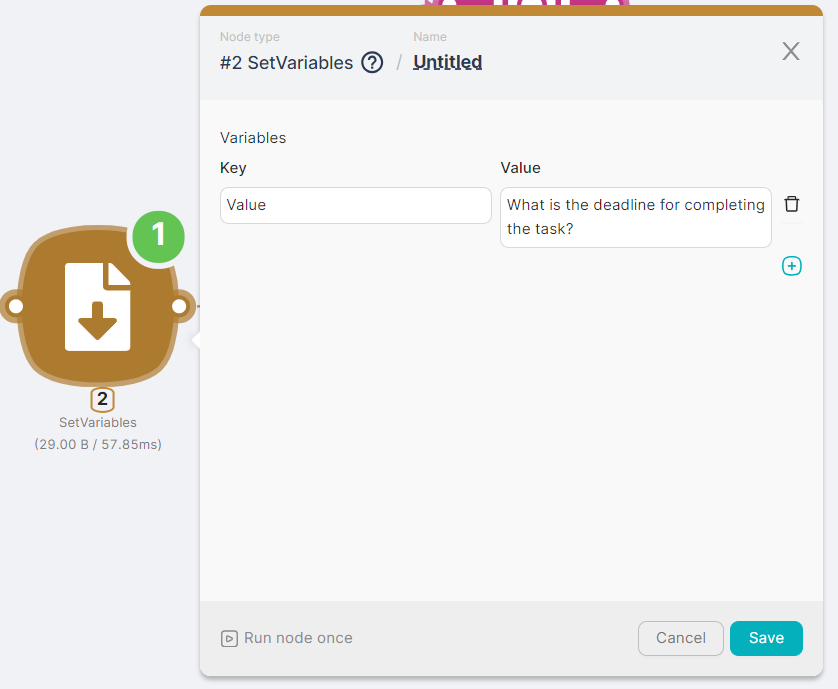The image size is (838, 689).
Task: Click the #2 SetVariables node type title
Action: click(286, 63)
